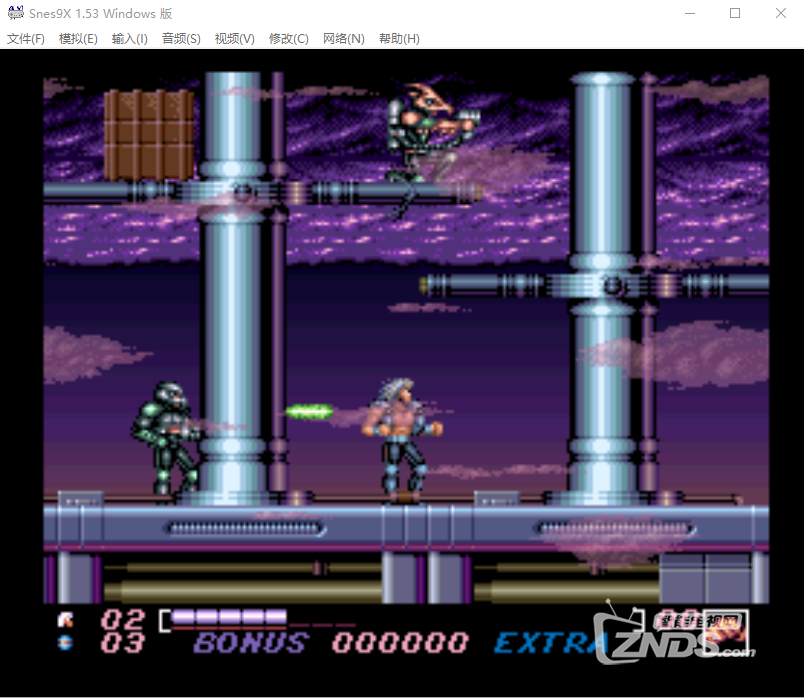The width and height of the screenshot is (804, 698).
Task: Click the 000000 score counter
Action: coord(400,643)
